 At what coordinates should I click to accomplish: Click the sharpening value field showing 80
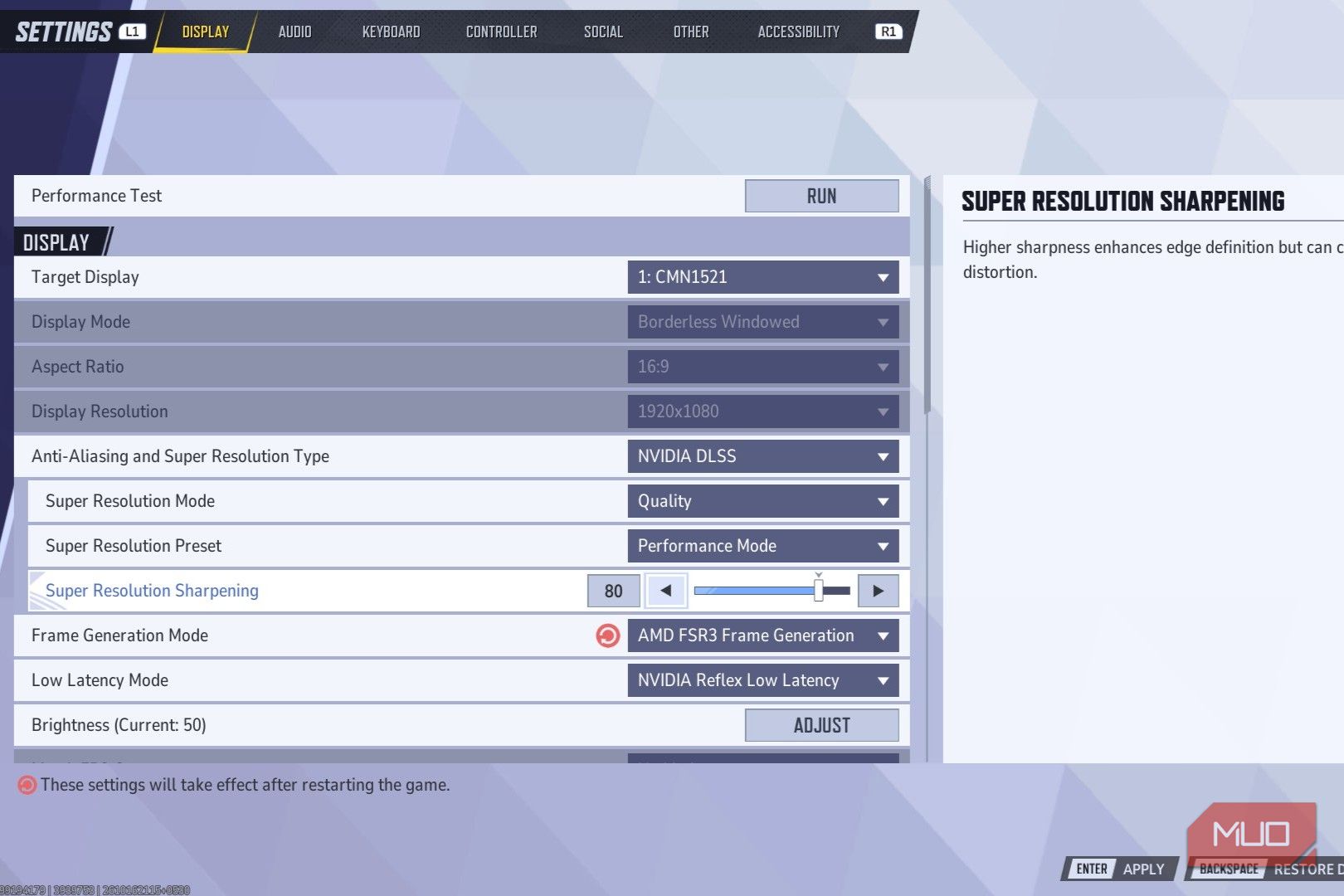click(x=613, y=591)
